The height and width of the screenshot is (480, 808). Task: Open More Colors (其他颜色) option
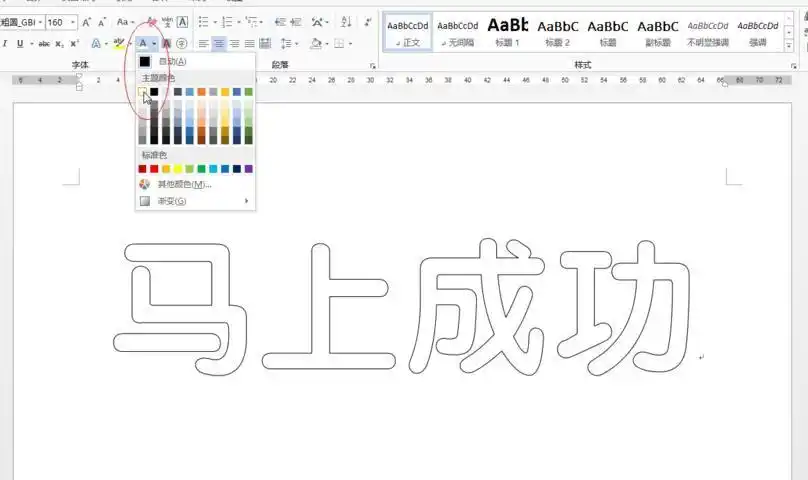click(x=195, y=184)
